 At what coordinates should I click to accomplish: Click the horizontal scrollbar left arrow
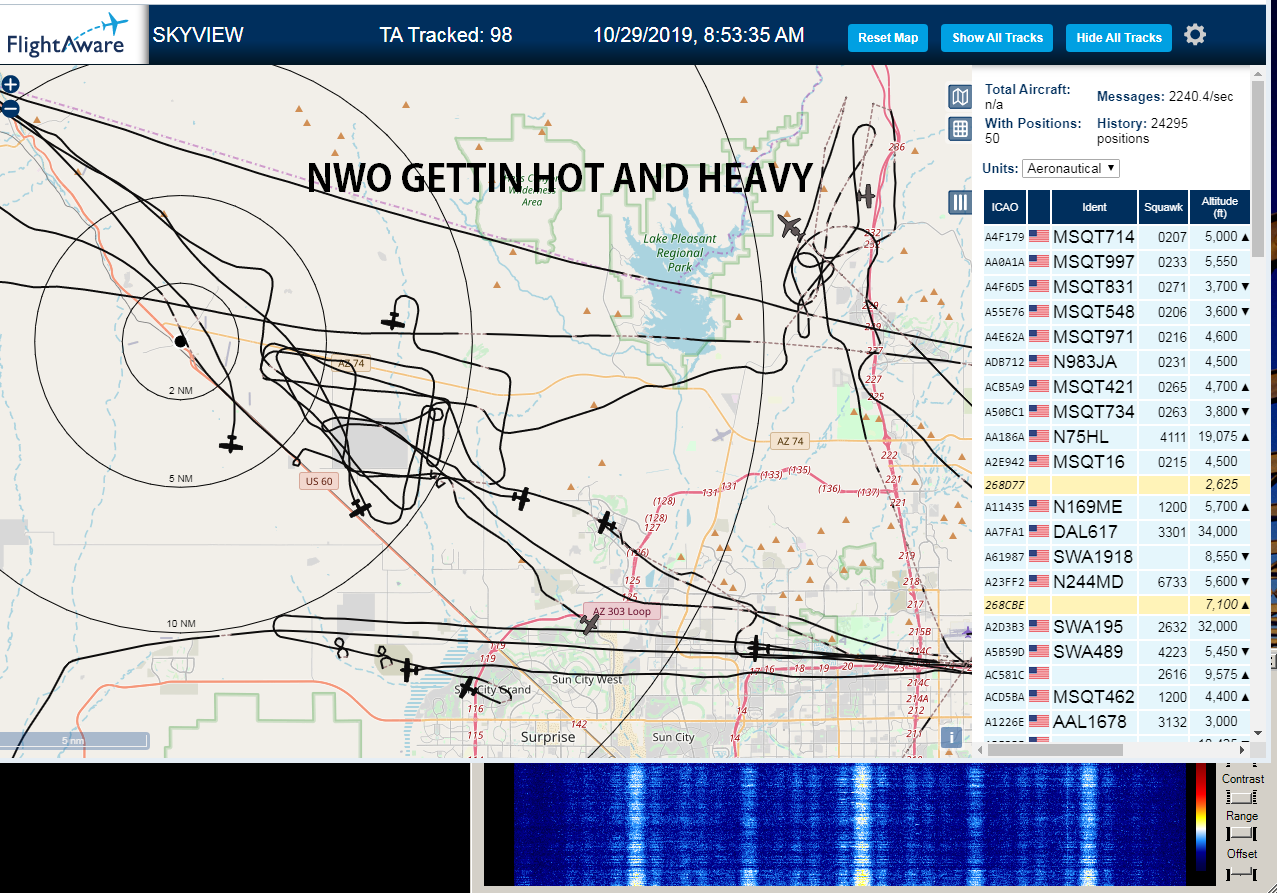(x=980, y=749)
